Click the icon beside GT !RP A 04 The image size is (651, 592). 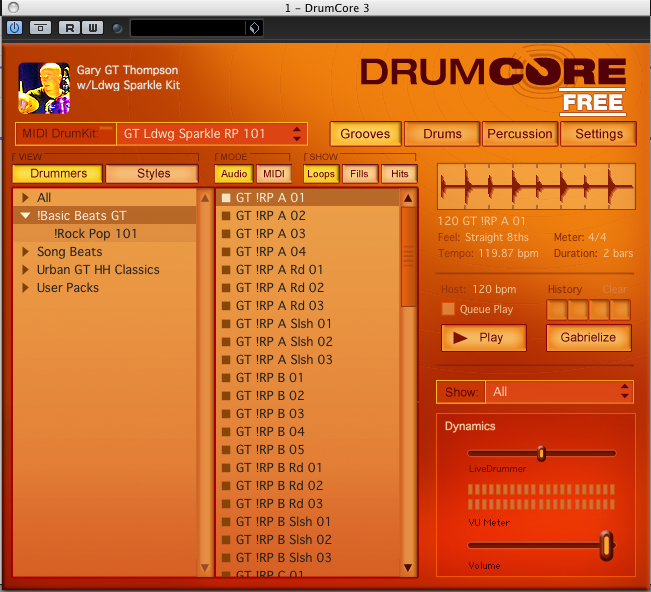[226, 252]
